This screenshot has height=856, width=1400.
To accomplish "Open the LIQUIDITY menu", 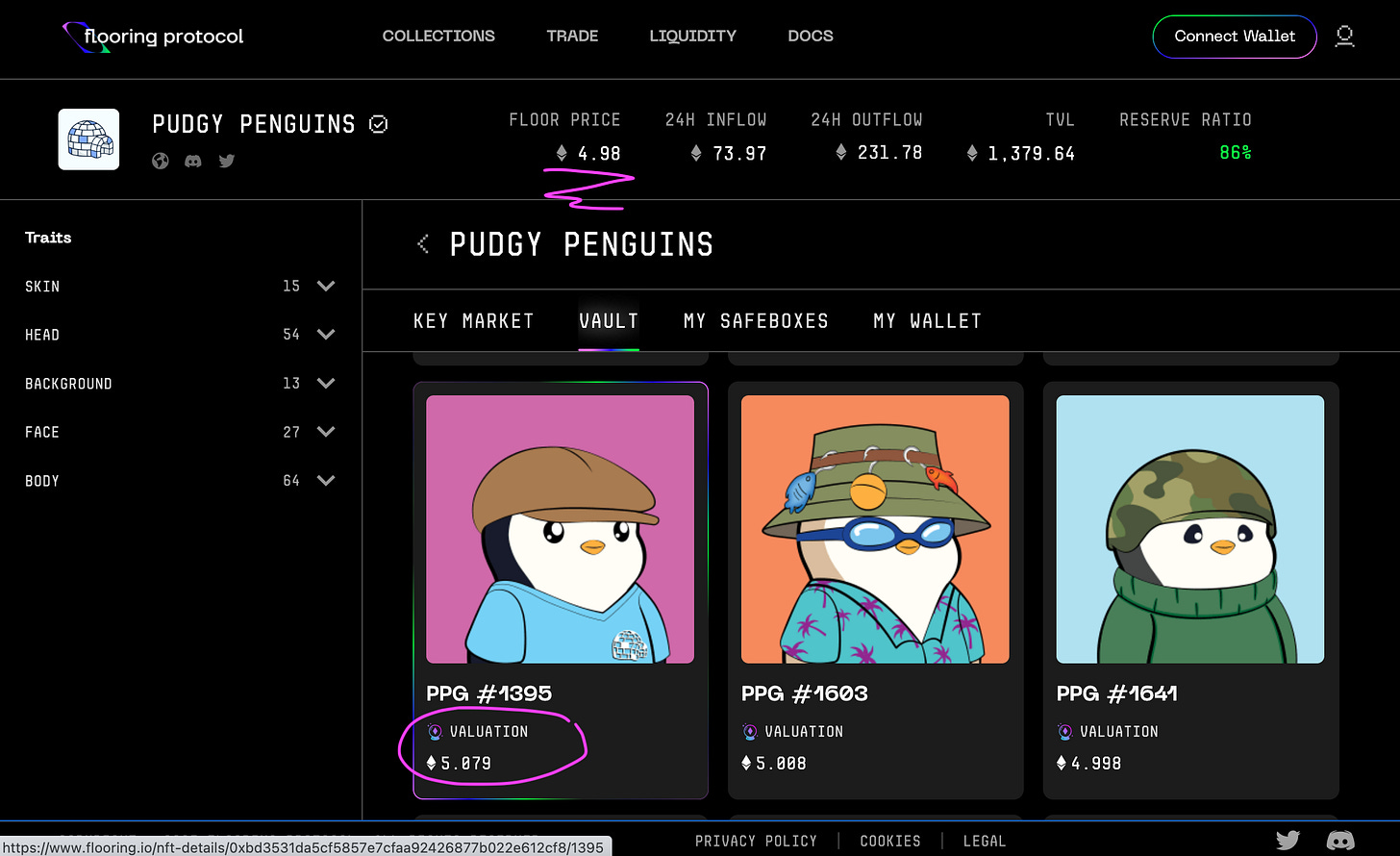I will [692, 36].
